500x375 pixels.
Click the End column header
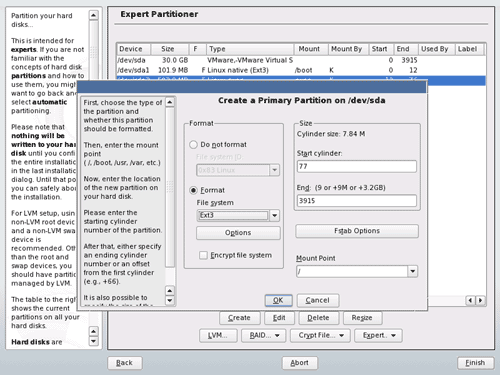pos(406,49)
